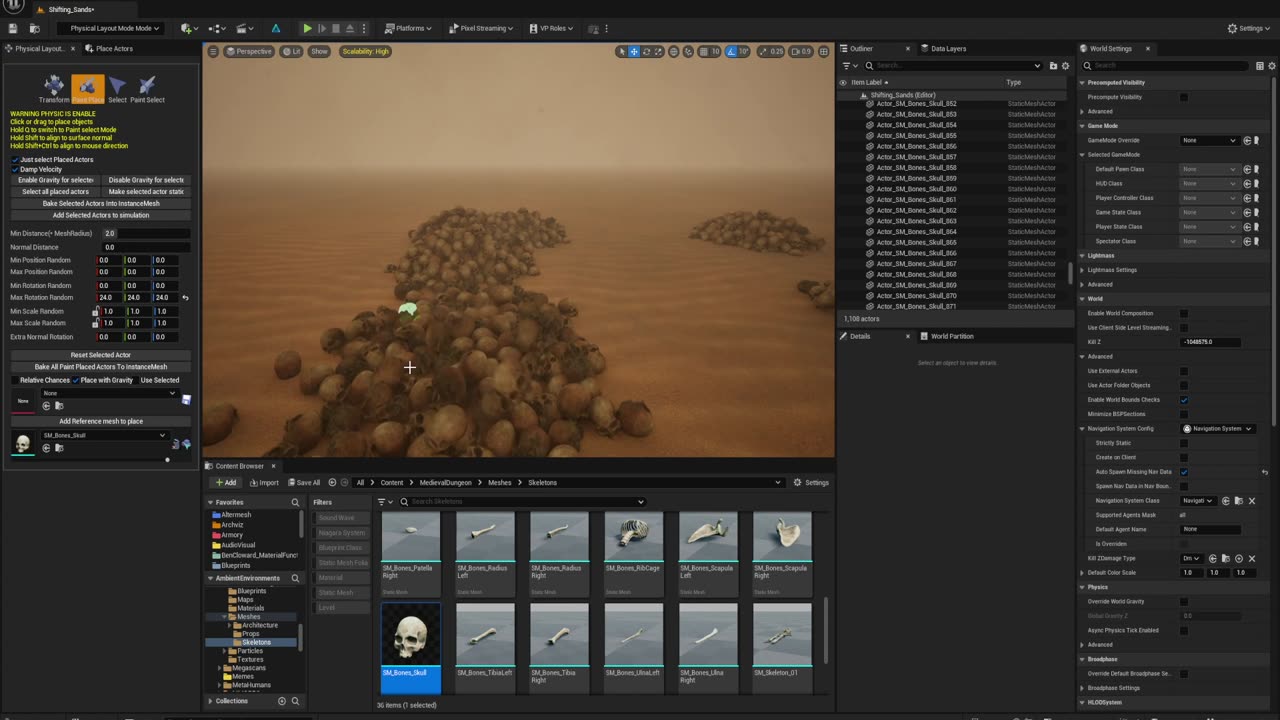Click the viewport select-mode arrow icon

click(x=622, y=51)
